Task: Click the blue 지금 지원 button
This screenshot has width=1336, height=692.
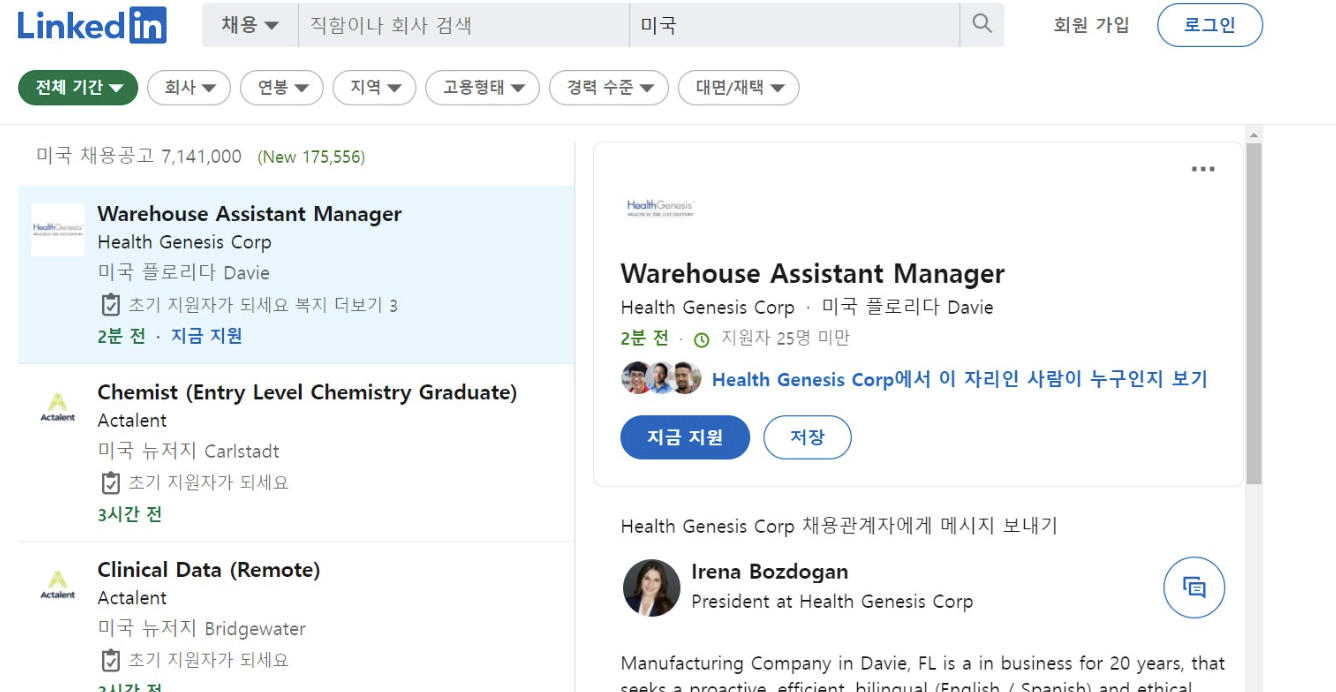Action: click(685, 437)
